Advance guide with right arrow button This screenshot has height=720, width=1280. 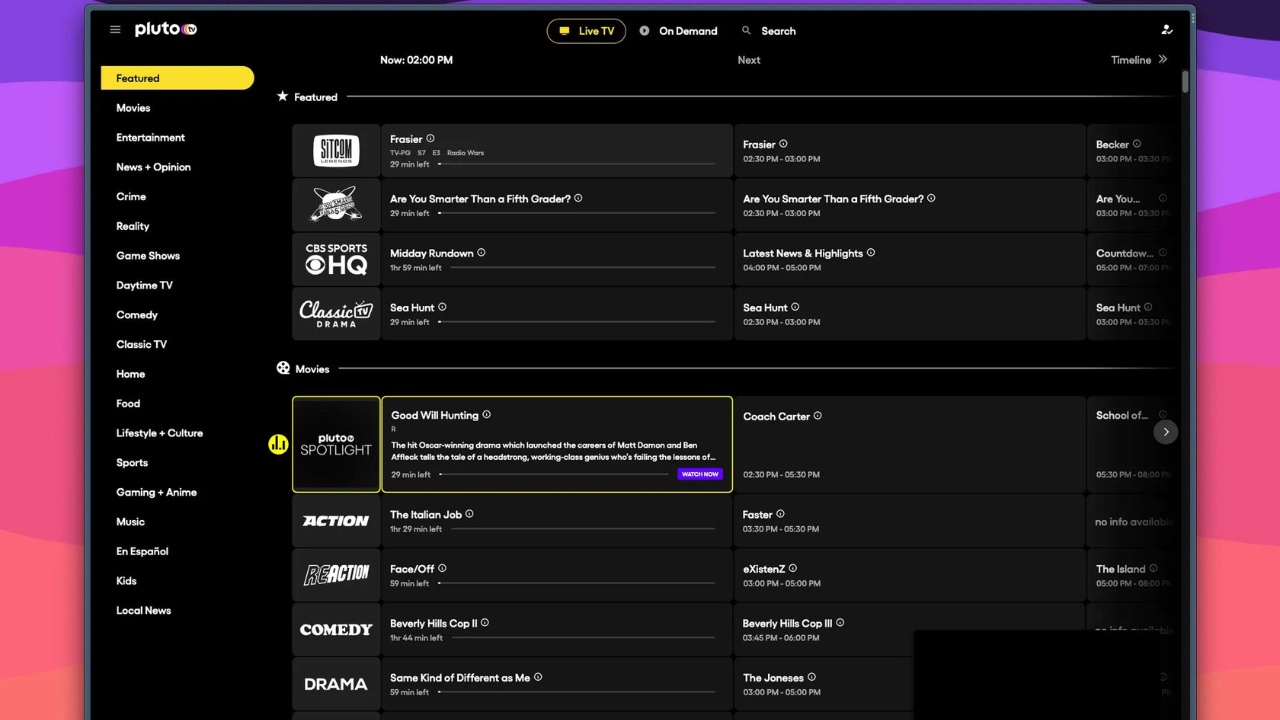(1166, 432)
